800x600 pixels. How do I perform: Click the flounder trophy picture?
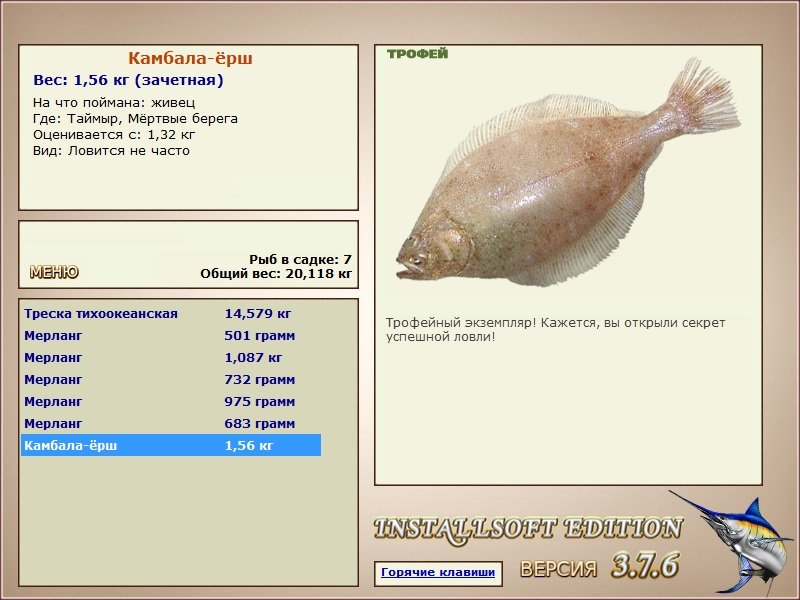[568, 173]
